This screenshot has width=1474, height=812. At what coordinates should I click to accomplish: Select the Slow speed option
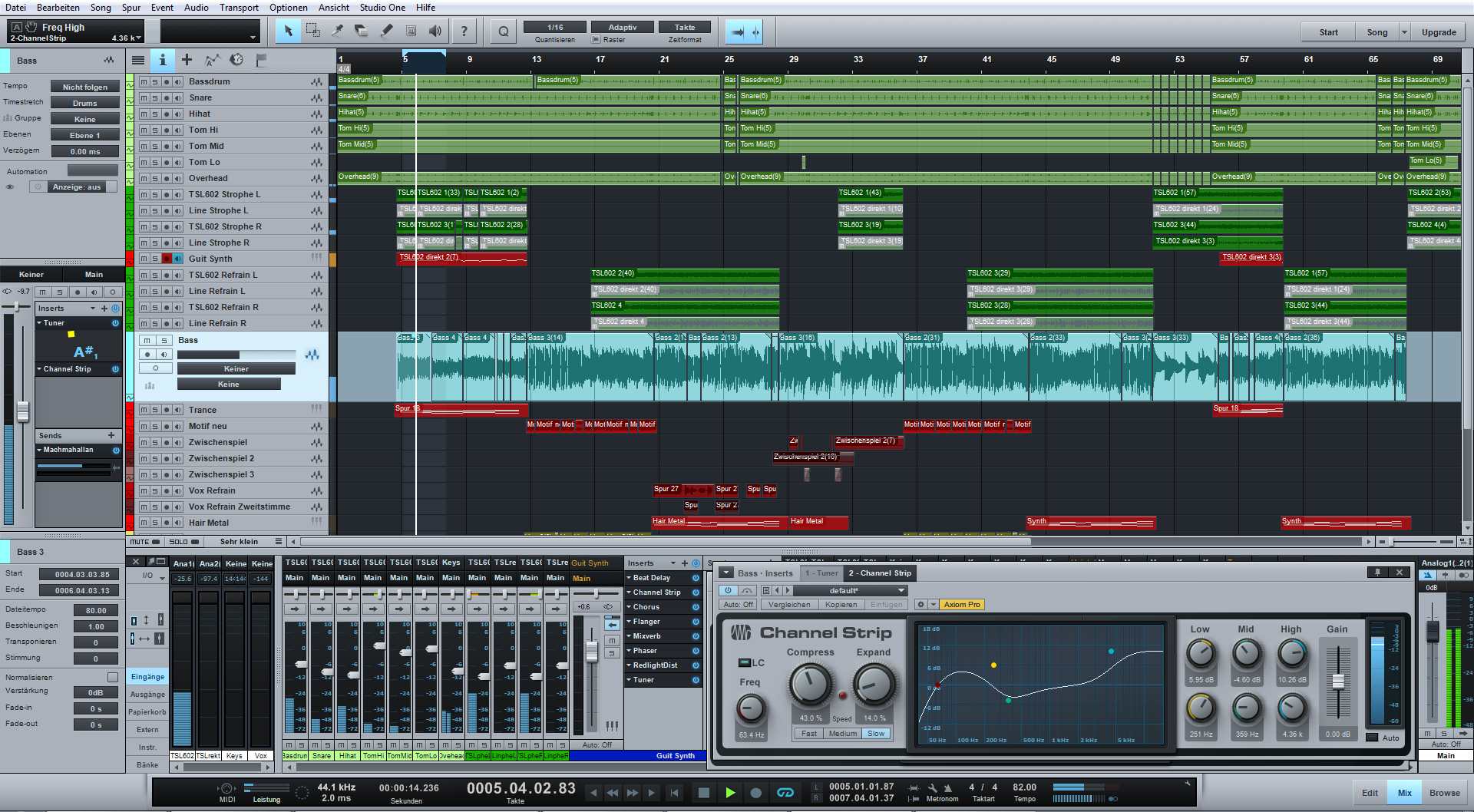tap(876, 734)
